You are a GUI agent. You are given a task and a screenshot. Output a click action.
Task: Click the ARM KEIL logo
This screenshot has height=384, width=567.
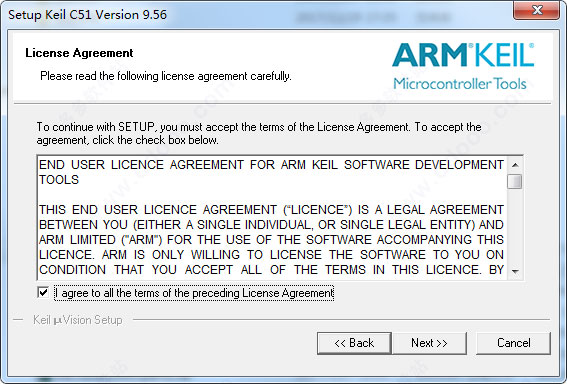tap(463, 55)
